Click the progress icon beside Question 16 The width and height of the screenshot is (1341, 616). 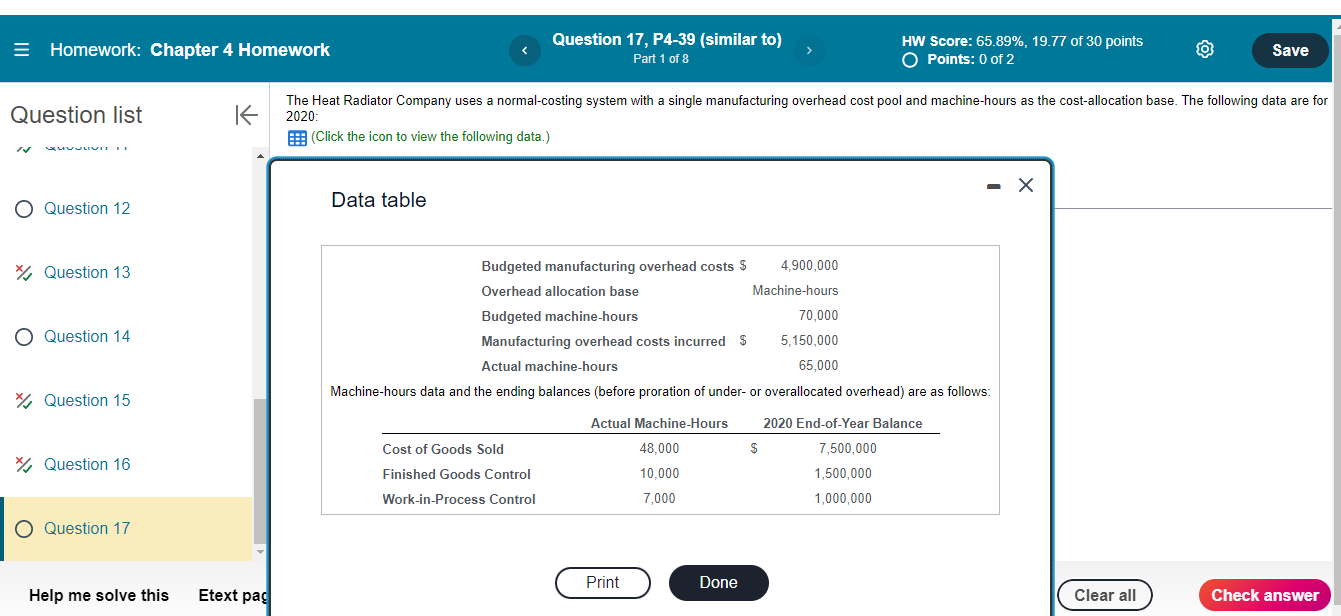click(x=22, y=464)
